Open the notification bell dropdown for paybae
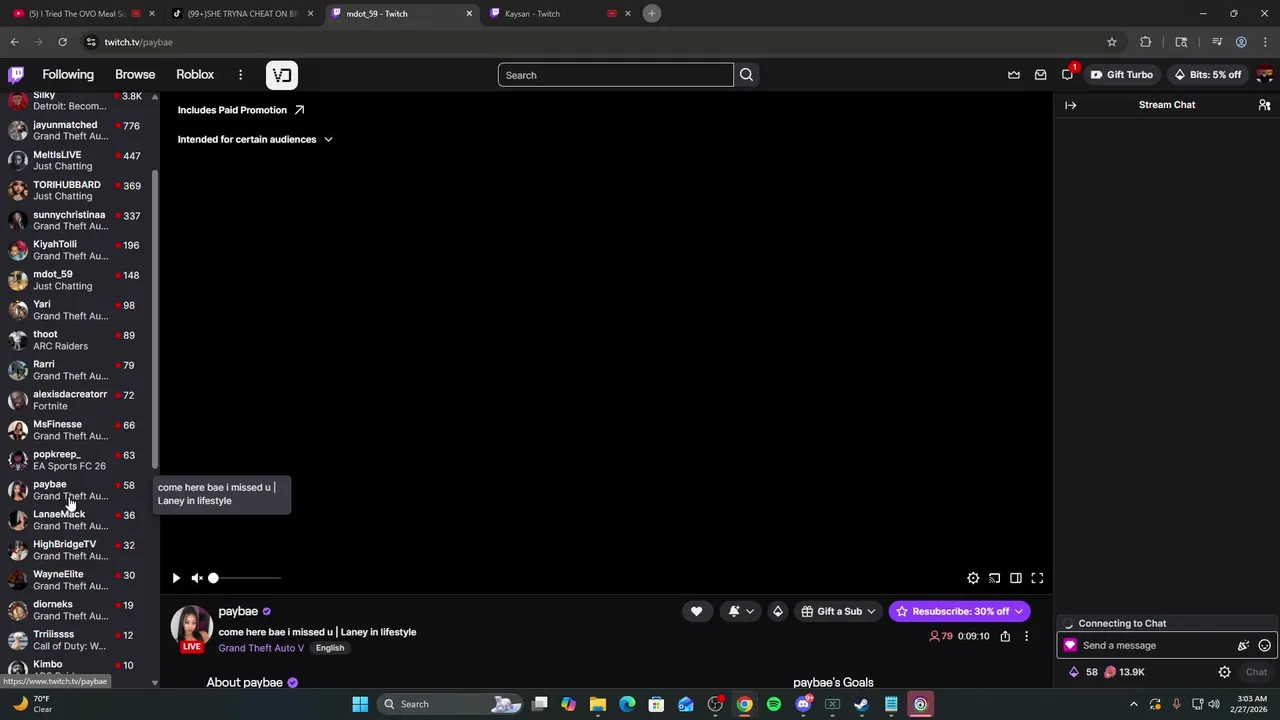 (x=741, y=611)
